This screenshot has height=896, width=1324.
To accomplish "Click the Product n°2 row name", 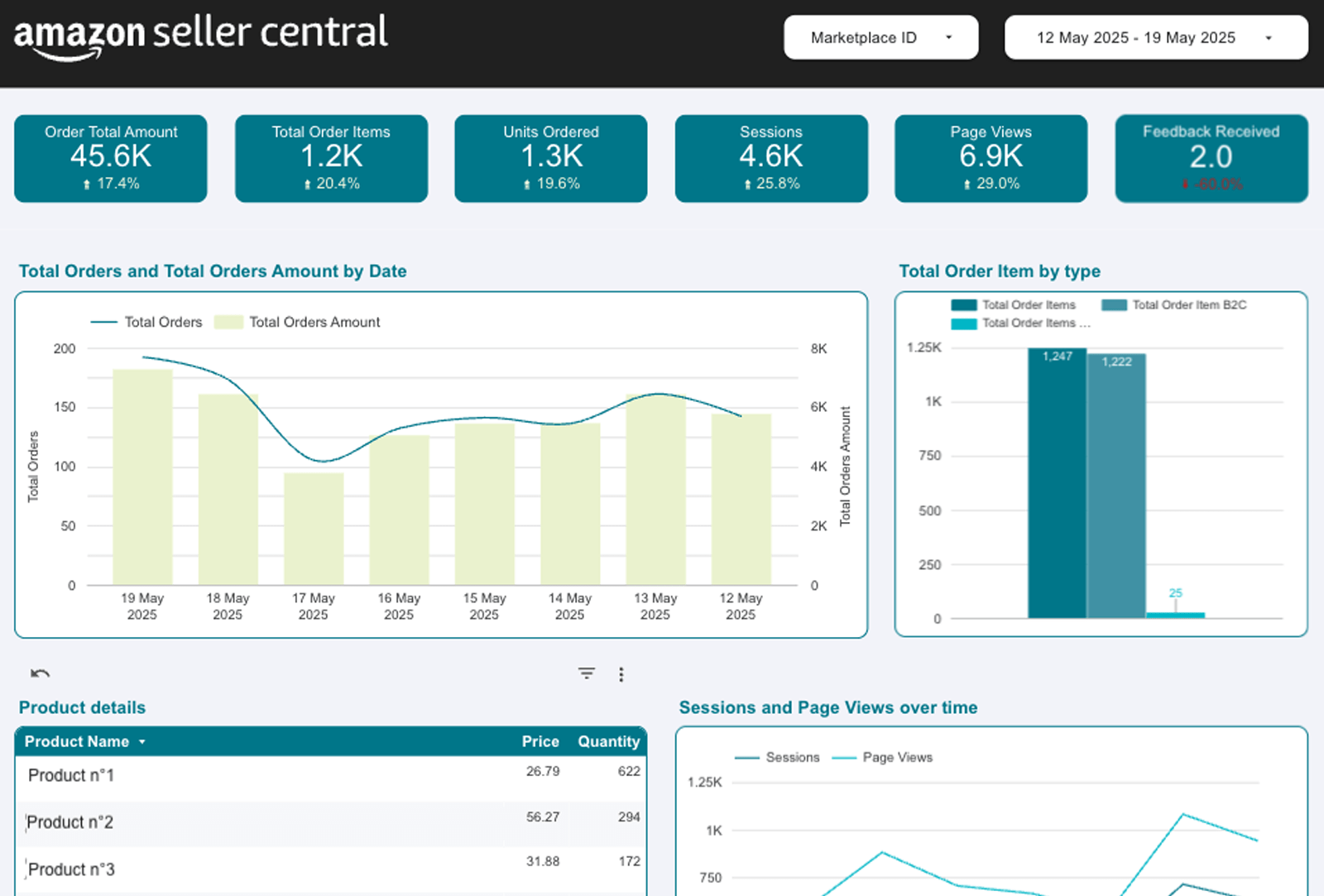I will [x=70, y=822].
